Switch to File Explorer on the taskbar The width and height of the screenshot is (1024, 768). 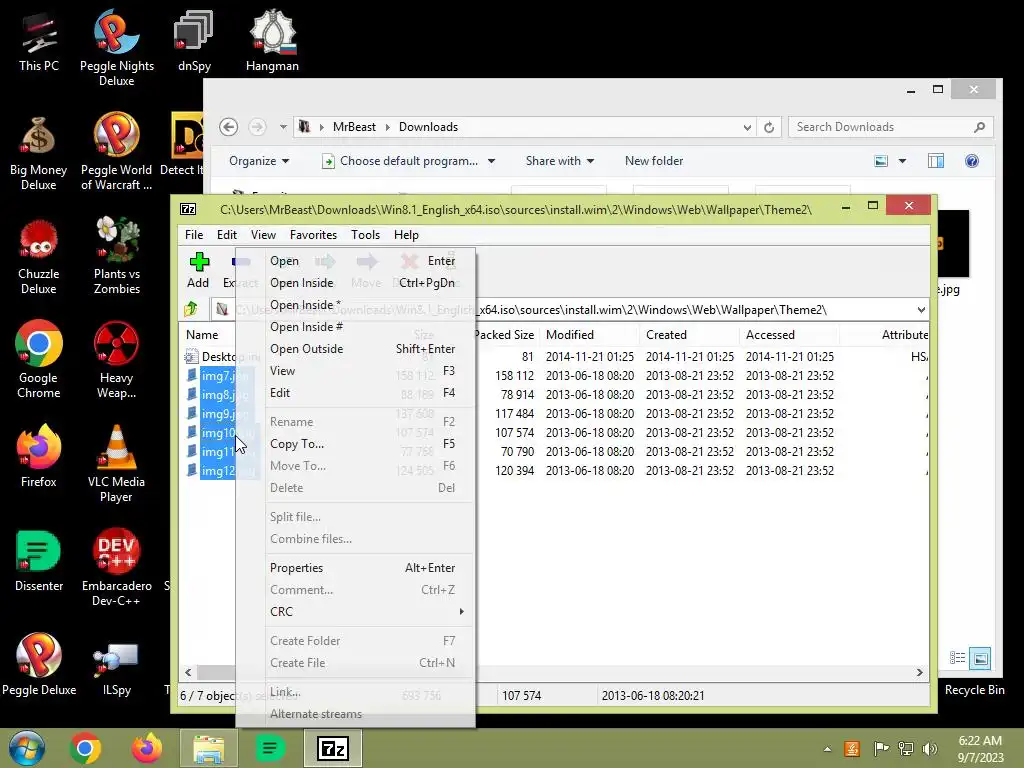208,748
